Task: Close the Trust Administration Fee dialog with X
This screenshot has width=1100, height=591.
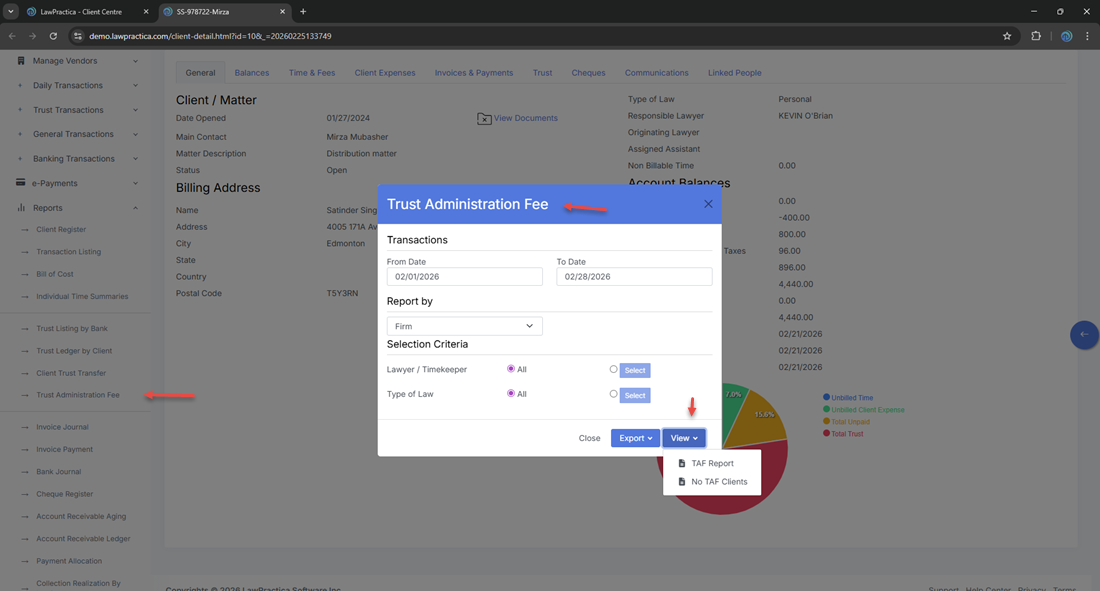Action: tap(708, 204)
